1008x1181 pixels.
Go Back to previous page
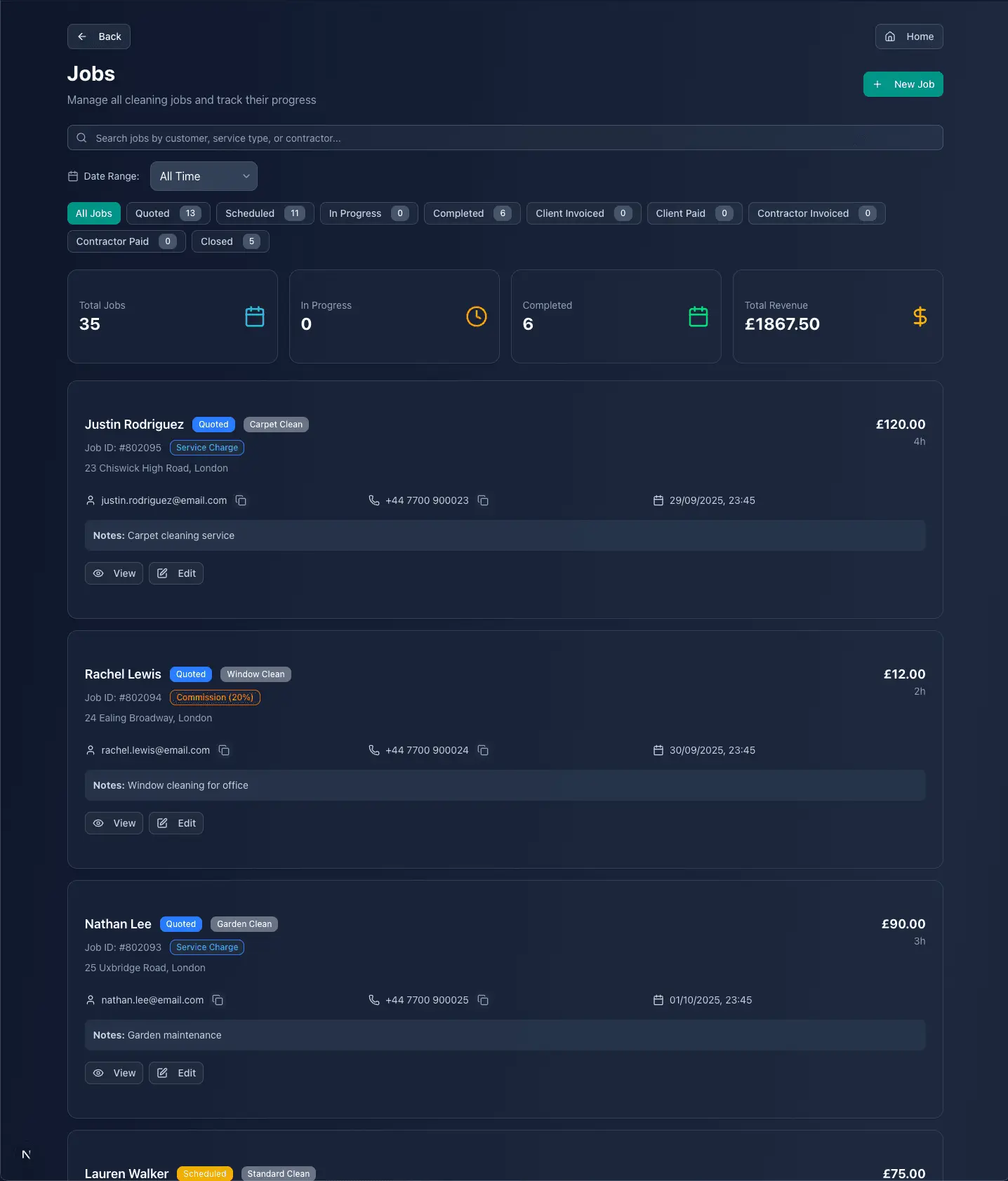pos(99,36)
